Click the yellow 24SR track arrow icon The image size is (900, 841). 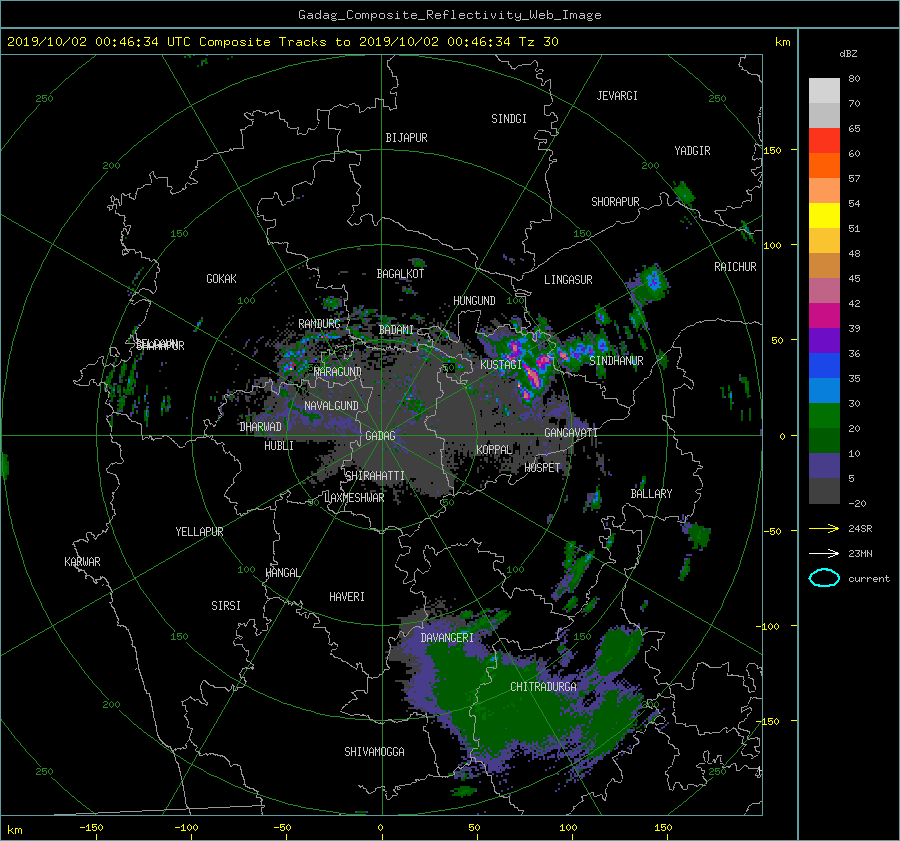click(824, 528)
